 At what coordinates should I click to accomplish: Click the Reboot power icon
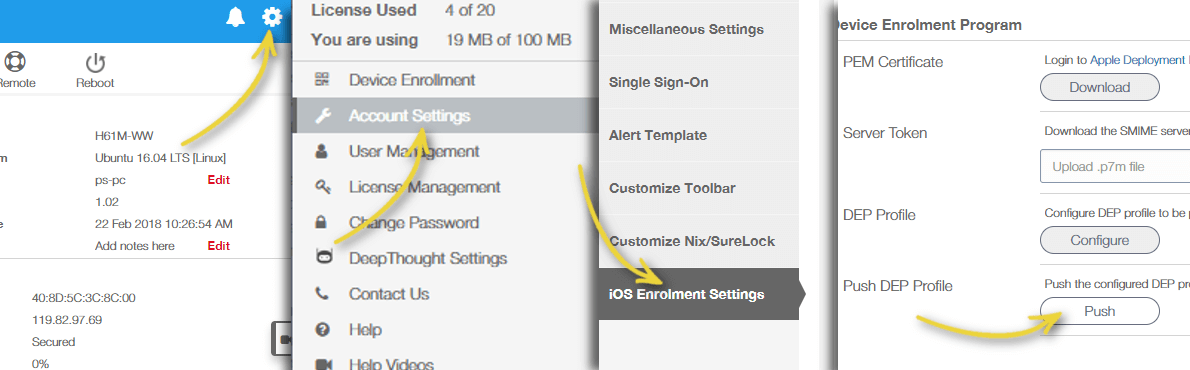pyautogui.click(x=95, y=62)
